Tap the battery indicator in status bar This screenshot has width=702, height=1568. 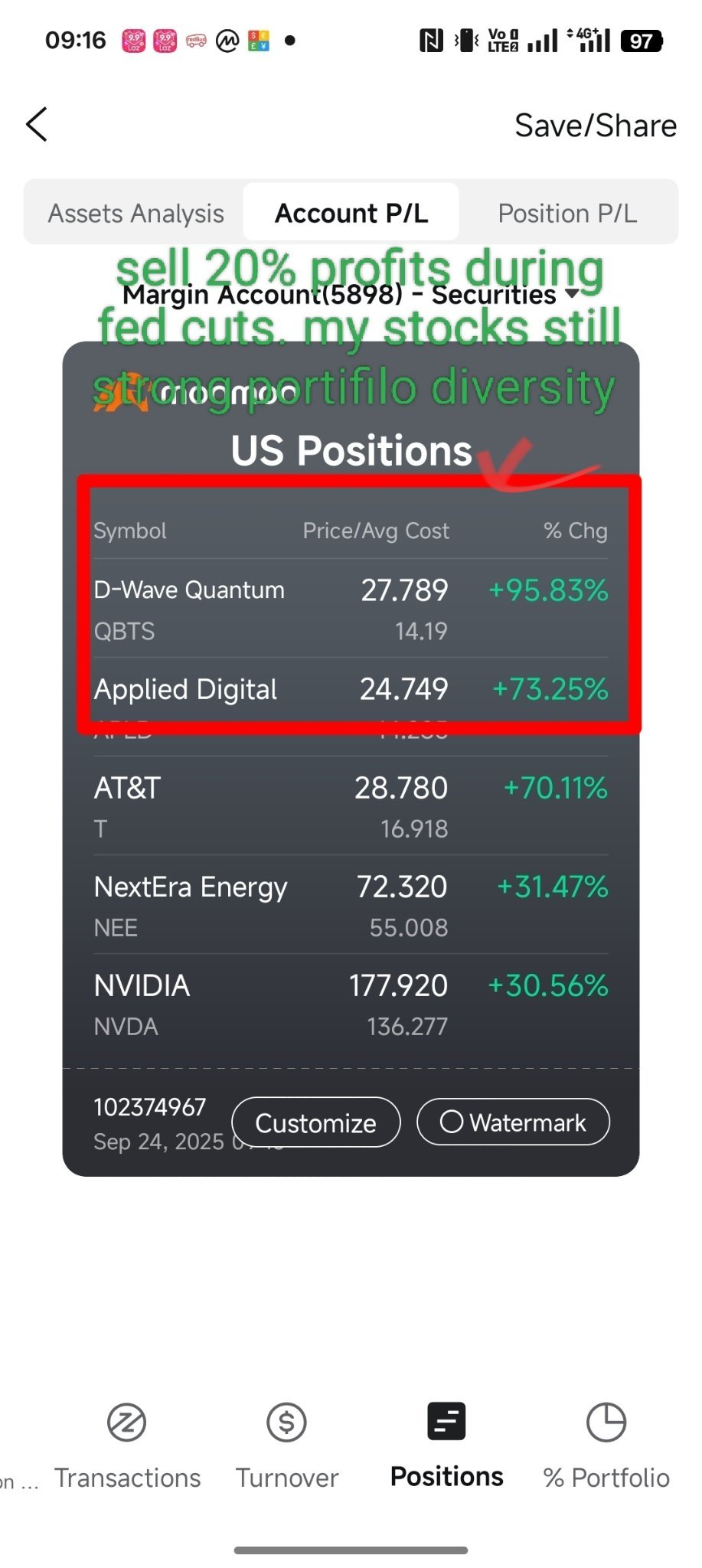coord(641,41)
